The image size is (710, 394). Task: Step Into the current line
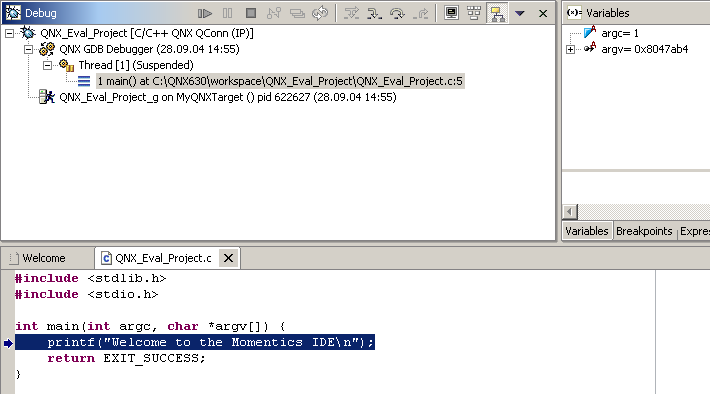[x=374, y=14]
